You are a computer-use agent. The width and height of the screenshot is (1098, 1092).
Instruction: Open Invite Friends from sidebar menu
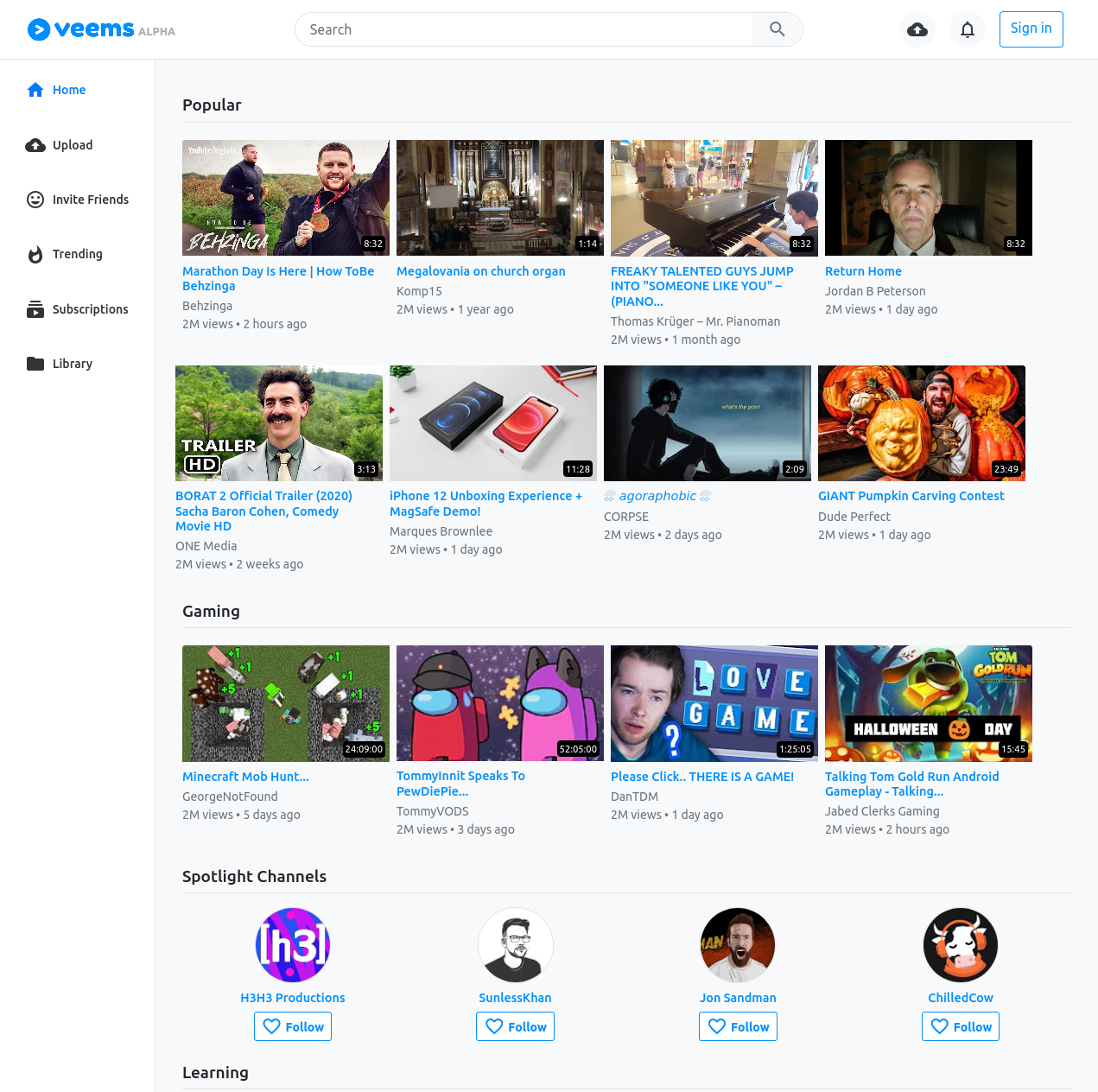78,200
